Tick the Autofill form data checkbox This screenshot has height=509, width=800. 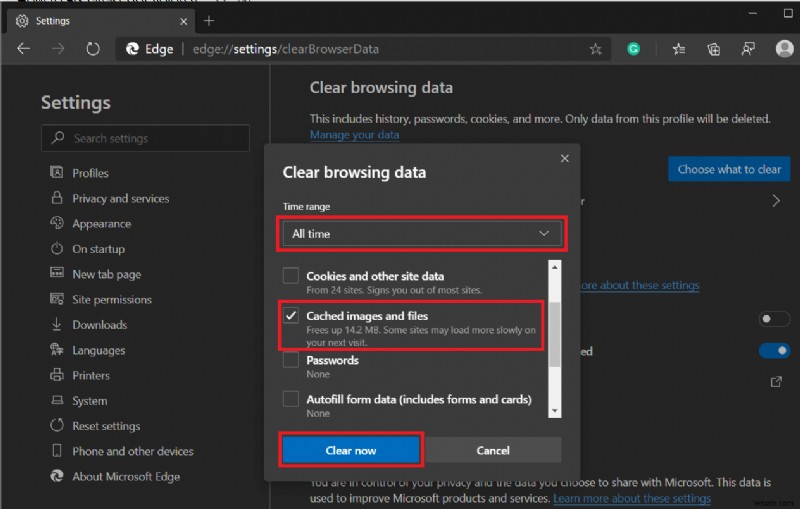pyautogui.click(x=291, y=399)
